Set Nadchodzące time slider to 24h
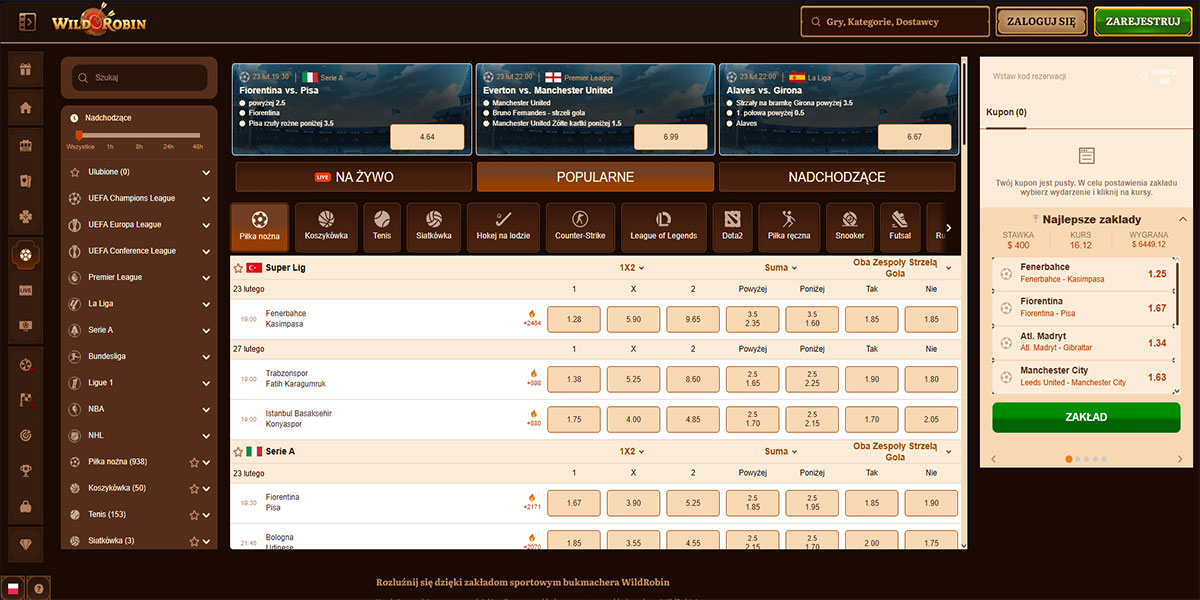1200x600 pixels. pos(169,136)
